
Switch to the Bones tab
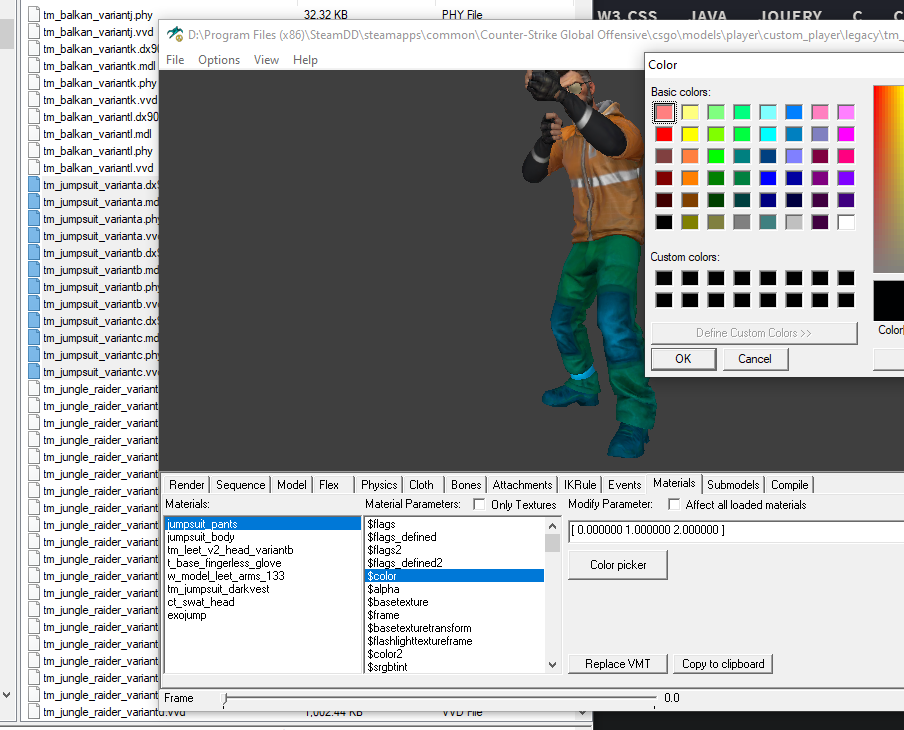[x=466, y=485]
